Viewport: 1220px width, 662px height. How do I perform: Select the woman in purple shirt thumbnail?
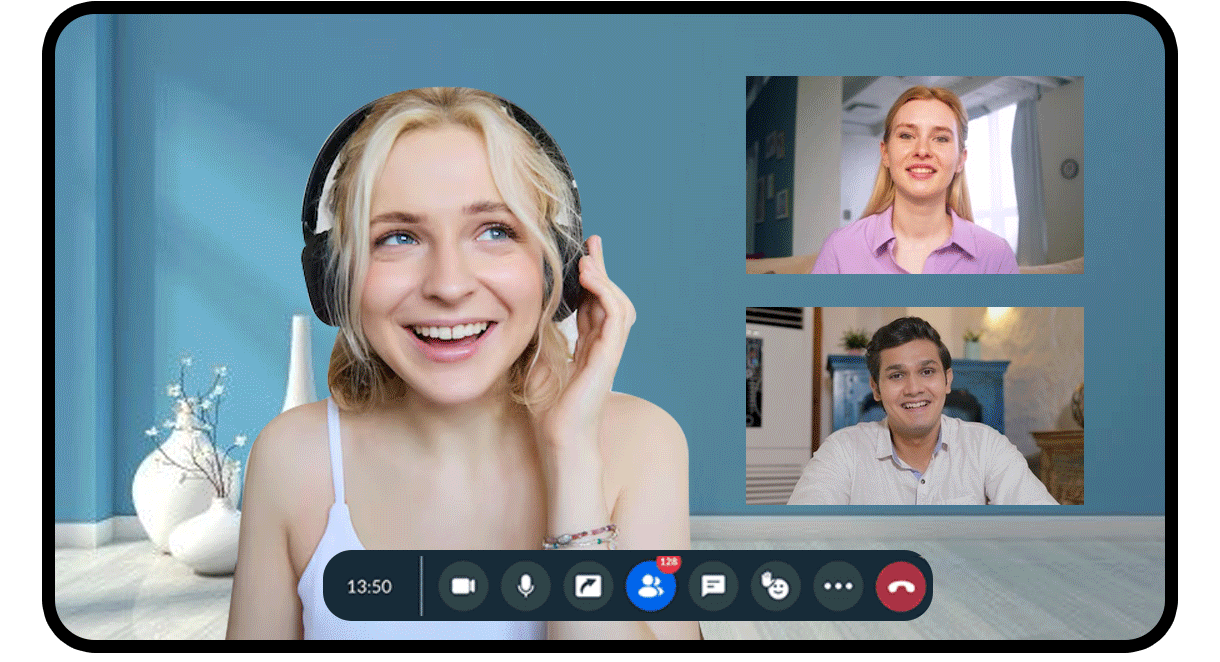[x=915, y=175]
